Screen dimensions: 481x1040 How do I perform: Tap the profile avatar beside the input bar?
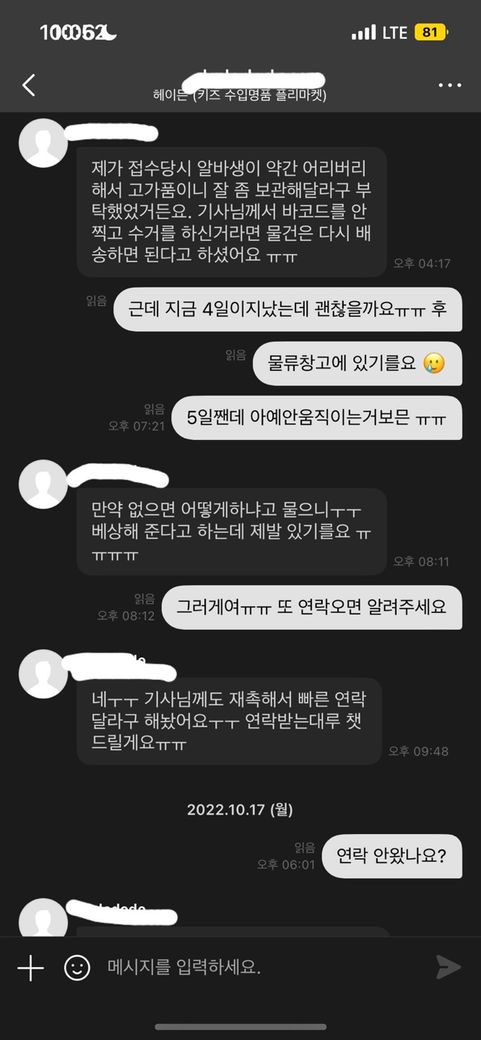(43, 918)
